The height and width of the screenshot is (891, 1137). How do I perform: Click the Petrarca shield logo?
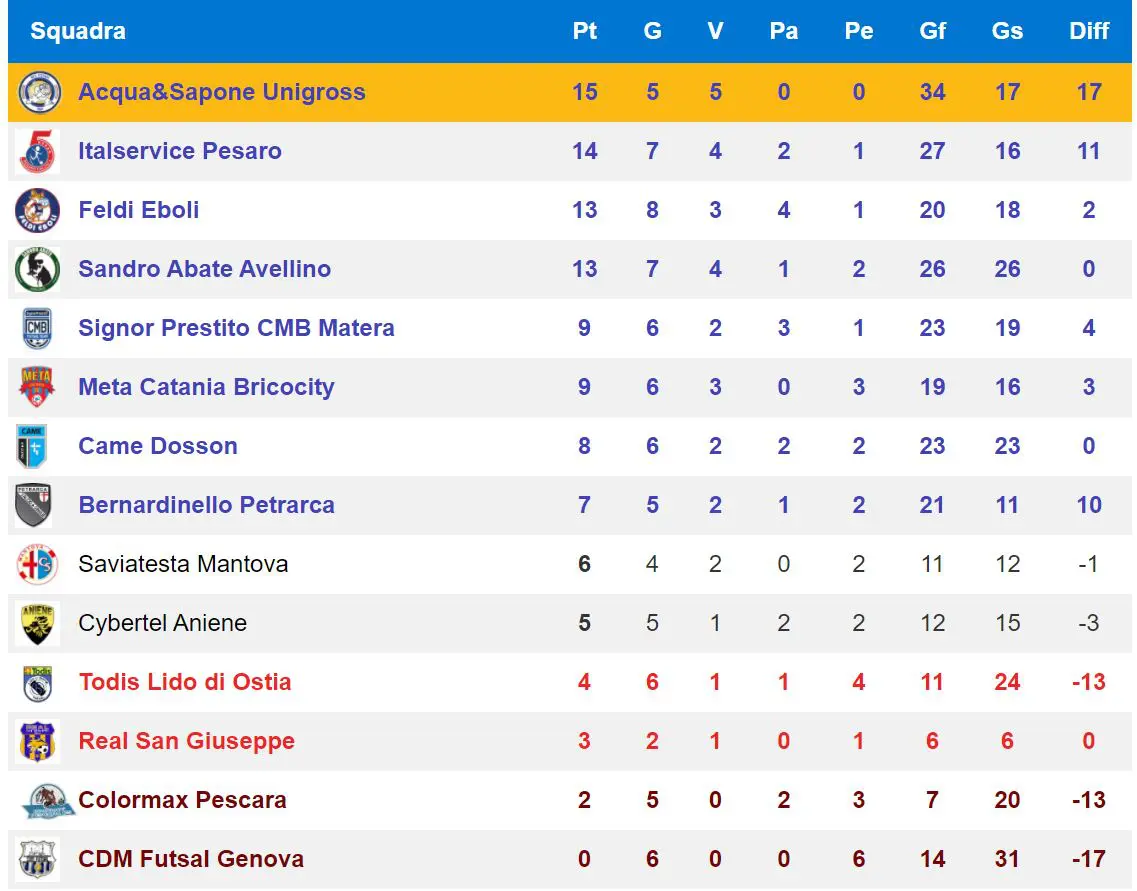pos(36,506)
